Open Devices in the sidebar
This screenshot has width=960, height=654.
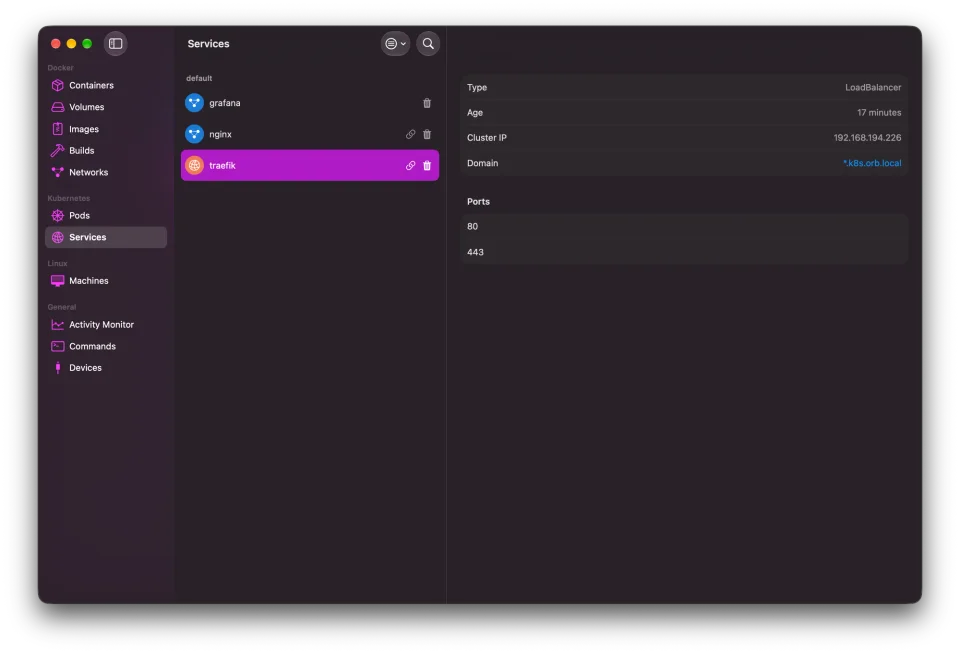(x=106, y=368)
